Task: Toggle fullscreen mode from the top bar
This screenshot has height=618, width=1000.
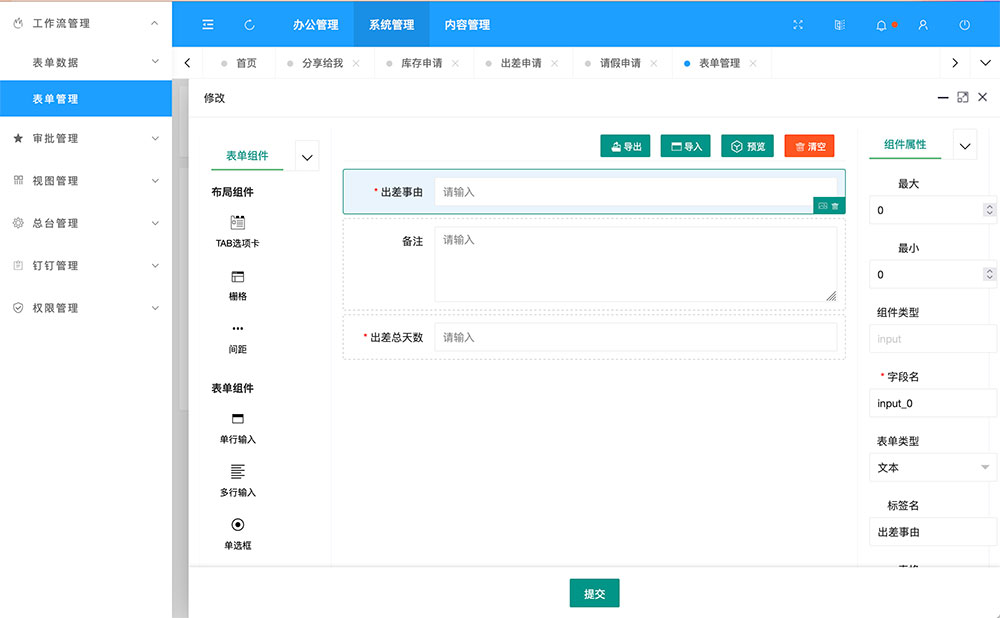Action: click(x=798, y=25)
